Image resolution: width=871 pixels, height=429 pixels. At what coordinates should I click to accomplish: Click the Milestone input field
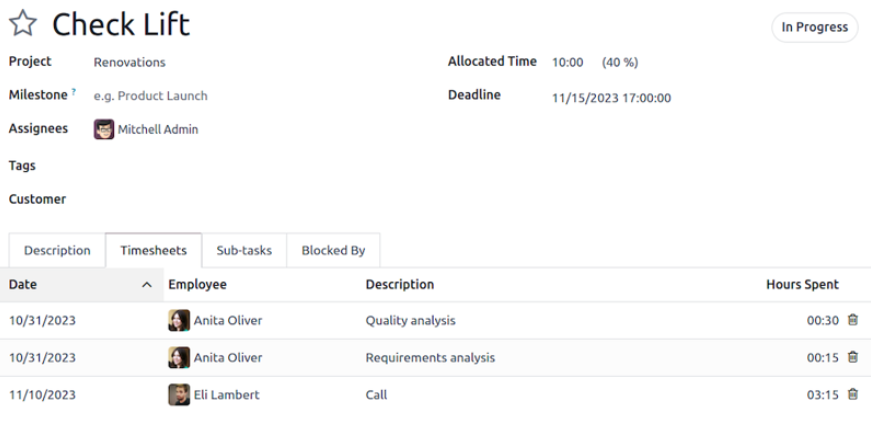262,96
